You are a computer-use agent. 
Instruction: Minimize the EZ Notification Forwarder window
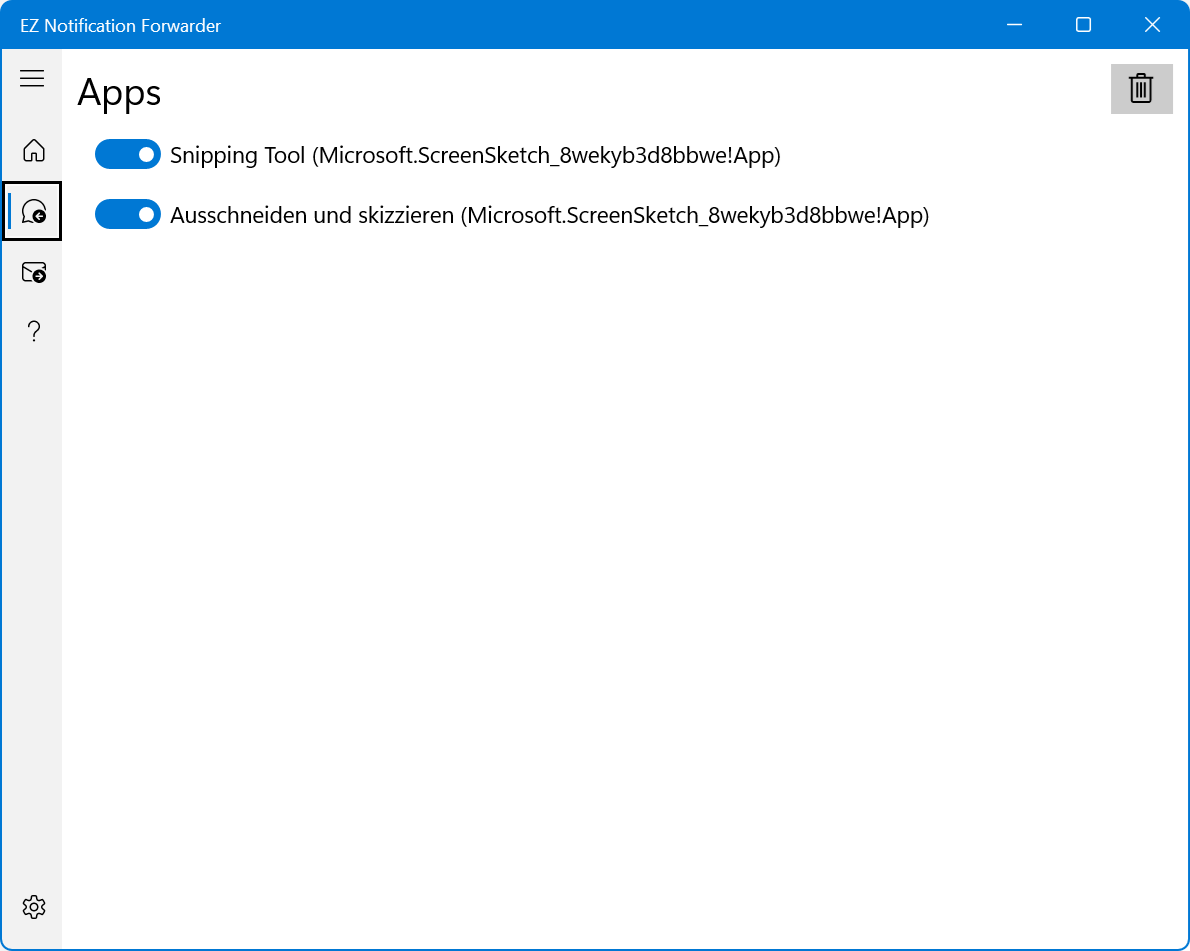tap(1014, 25)
